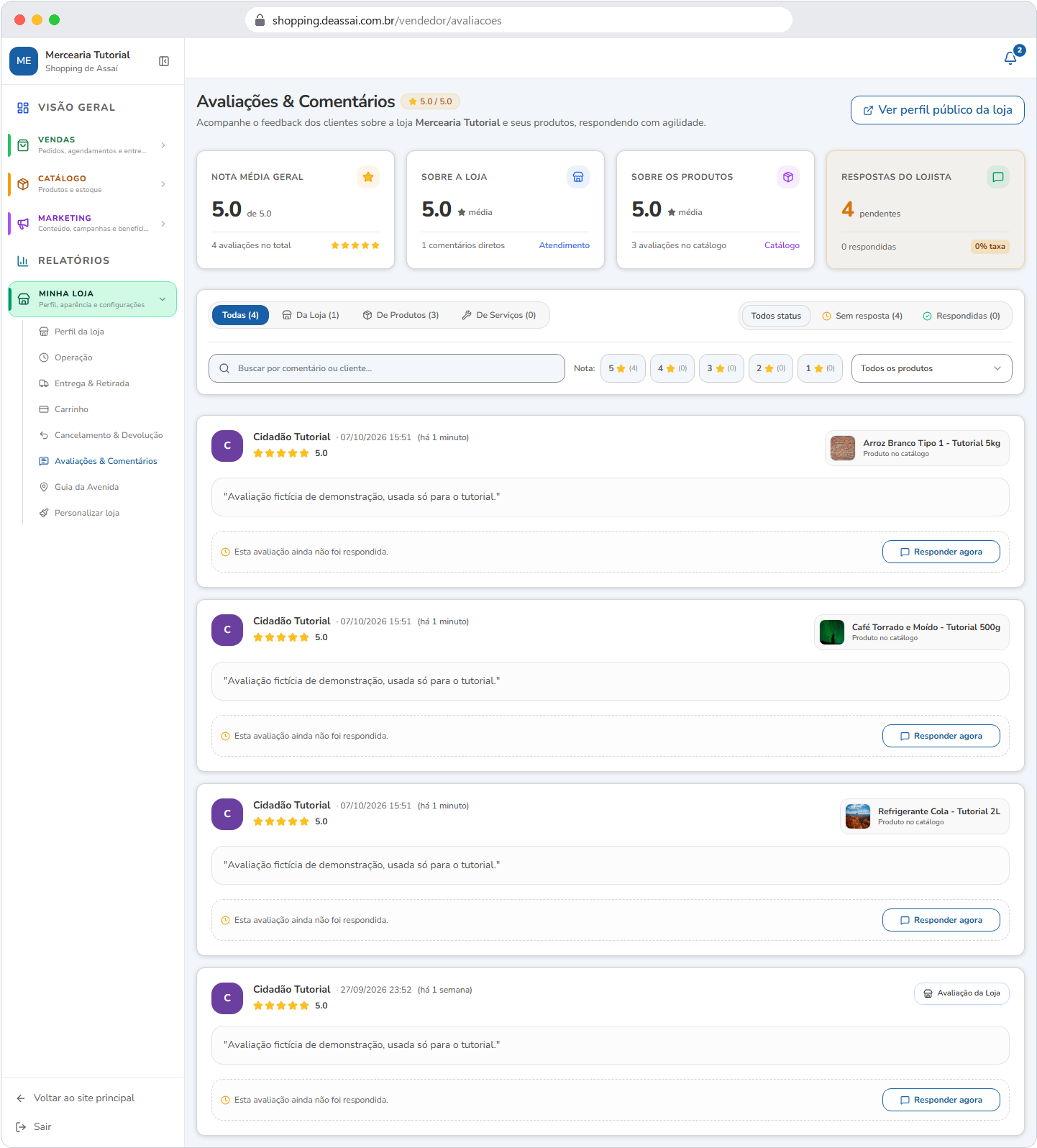Collapse the Minha Loja section
Screen dimensions: 1037x1148
point(163,299)
